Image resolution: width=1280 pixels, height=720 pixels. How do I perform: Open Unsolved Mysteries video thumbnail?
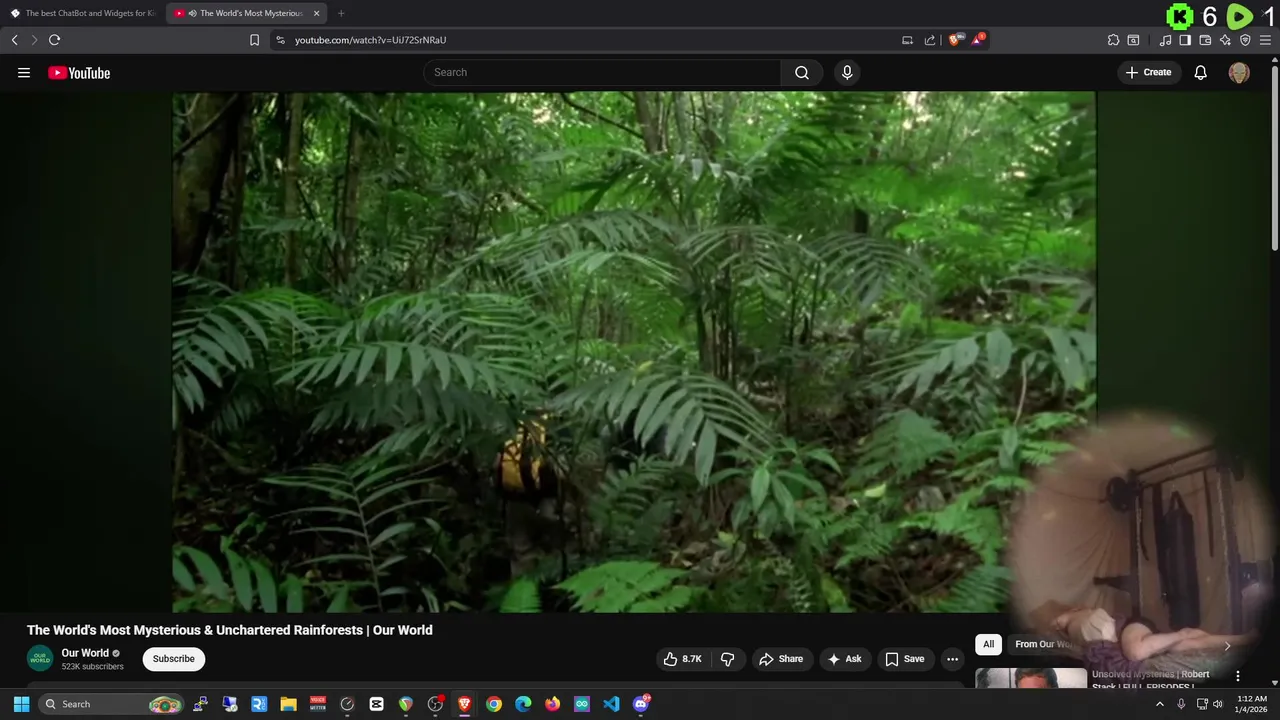point(1030,679)
